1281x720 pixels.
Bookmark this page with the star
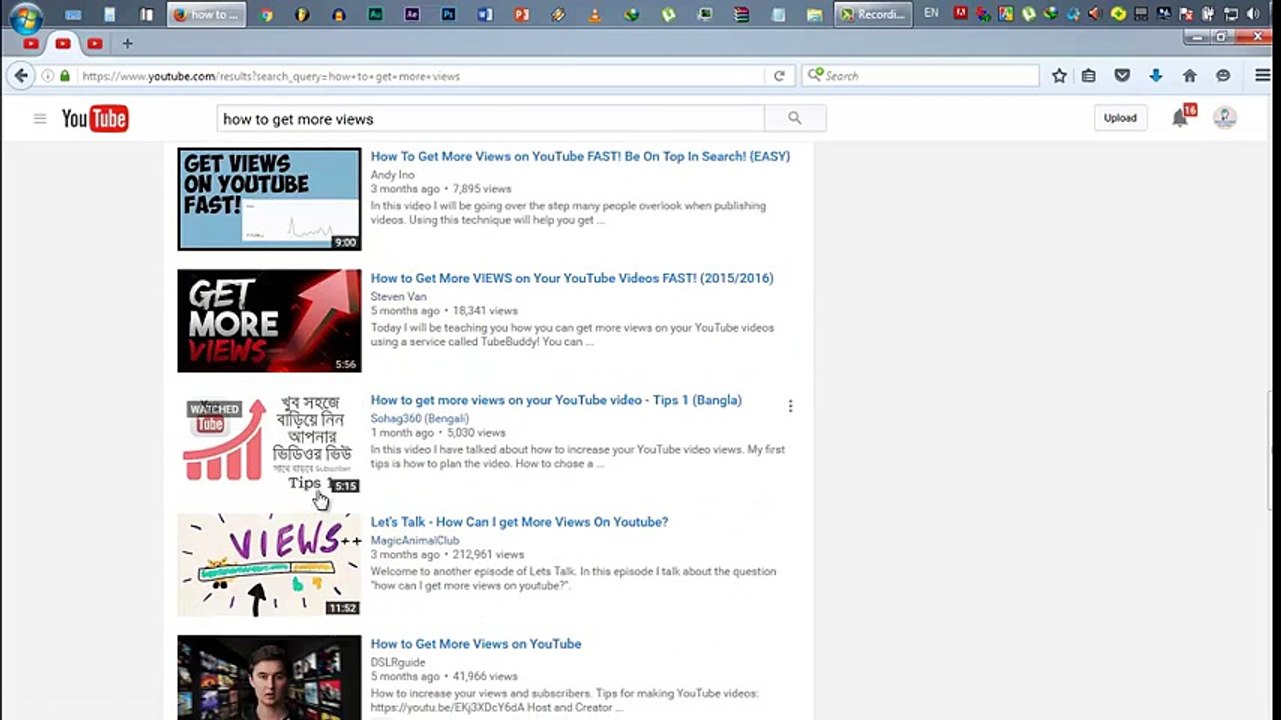(1059, 76)
